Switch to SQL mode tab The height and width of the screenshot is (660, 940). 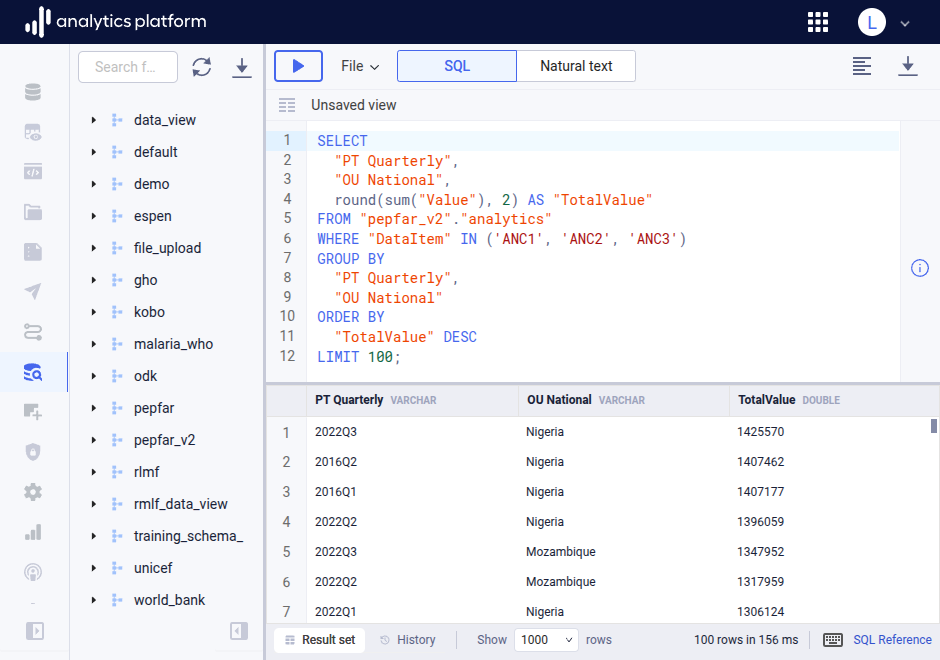point(457,66)
